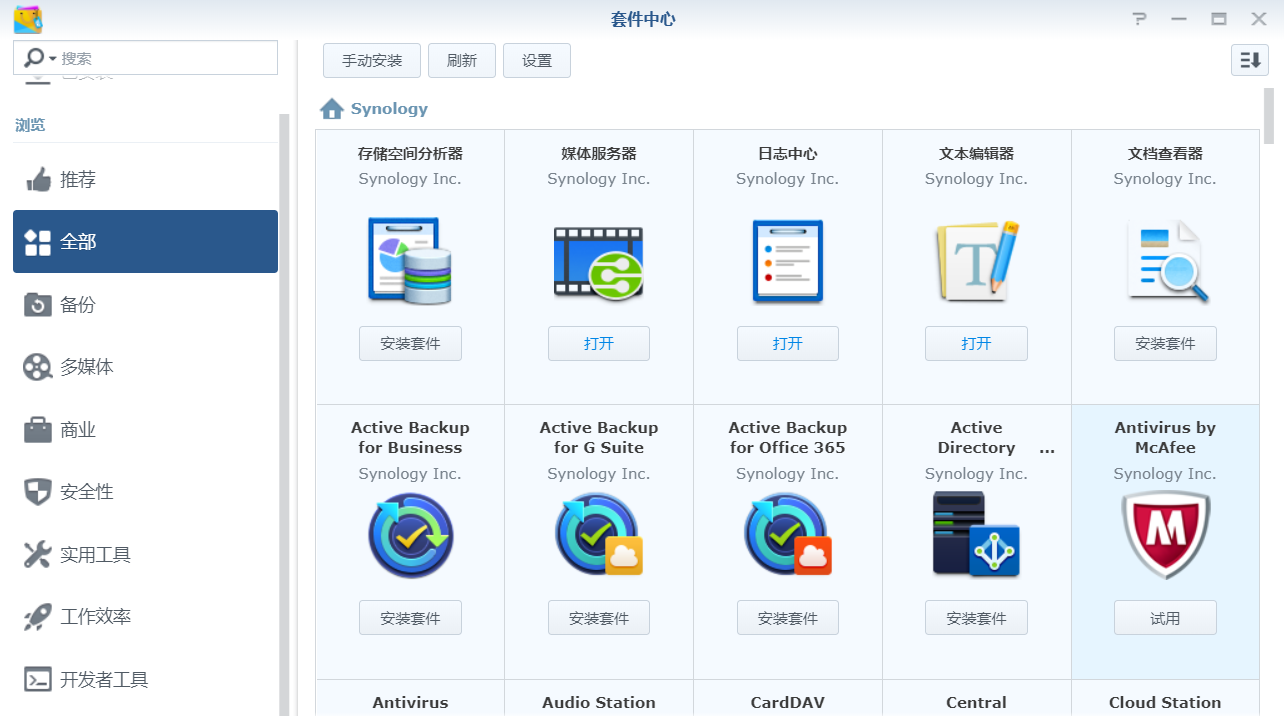The width and height of the screenshot is (1284, 716).
Task: Click the 媒体服务器 package title
Action: [598, 154]
